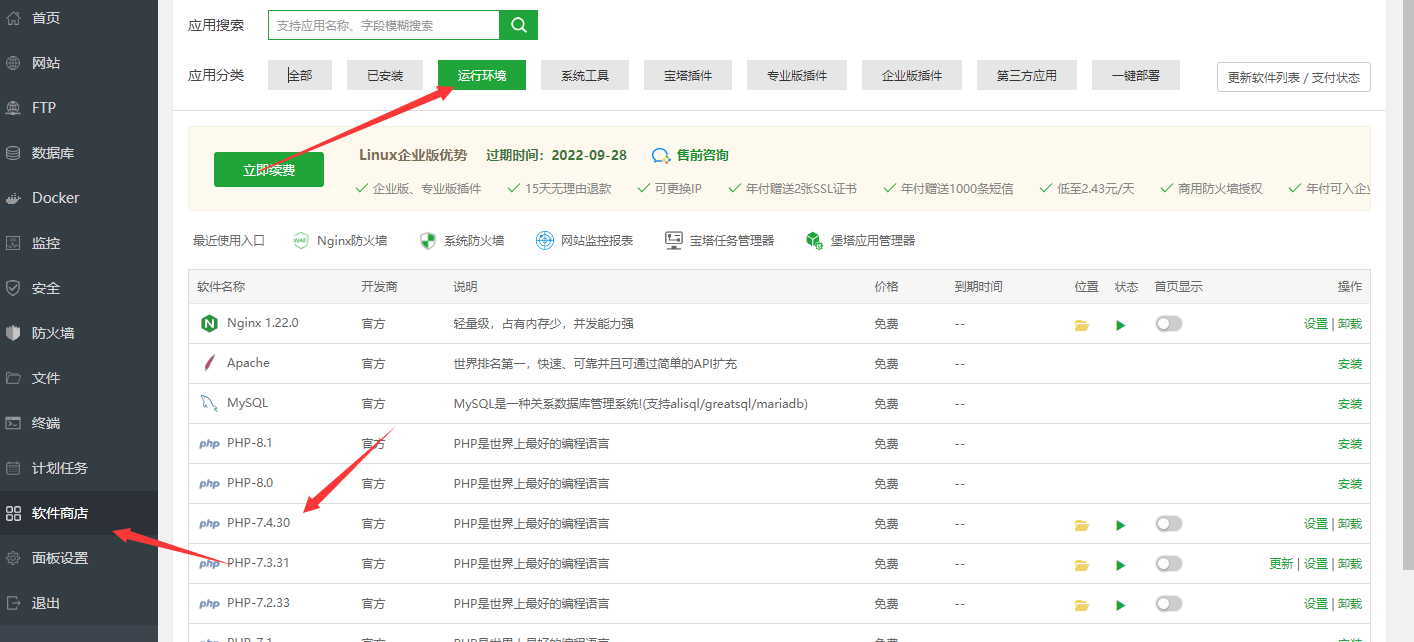Click PHP-7.4.30 running status play icon

pos(1121,525)
